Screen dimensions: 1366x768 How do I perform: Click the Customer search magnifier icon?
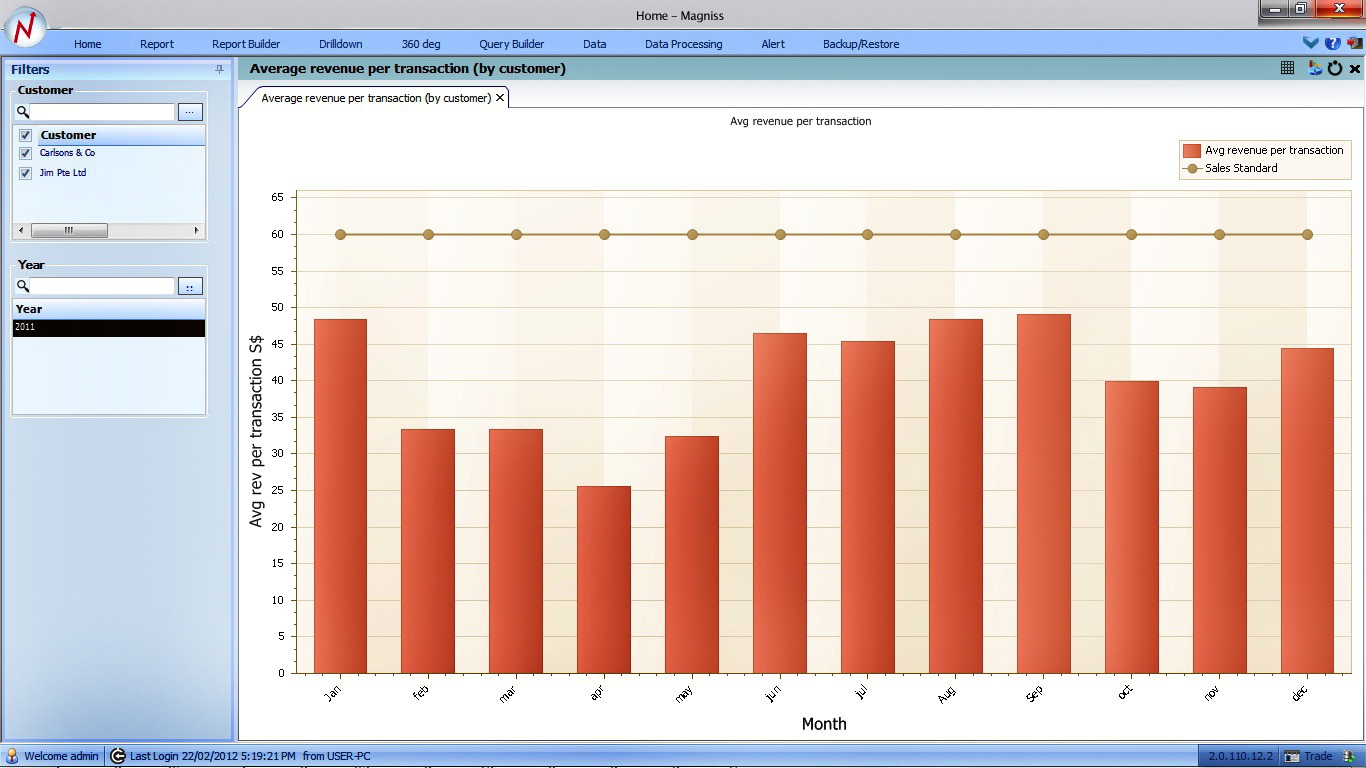pyautogui.click(x=22, y=112)
